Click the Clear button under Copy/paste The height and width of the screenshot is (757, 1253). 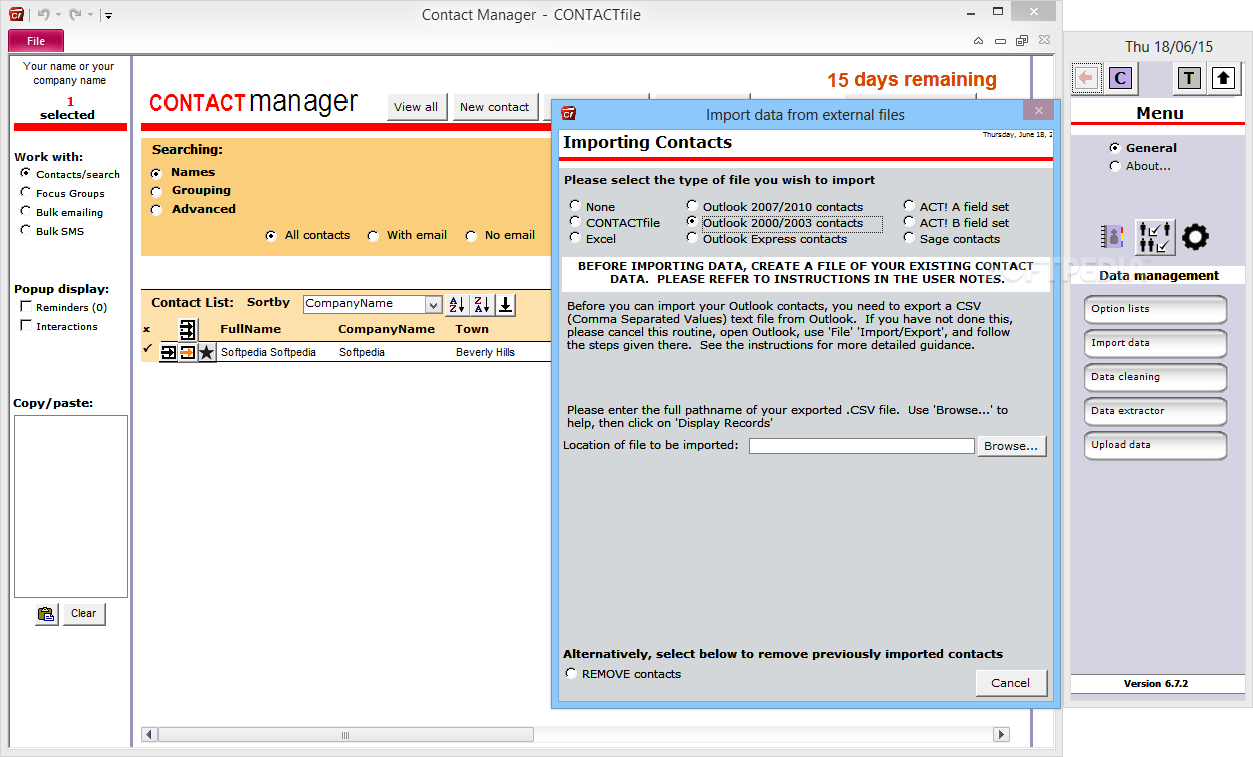(84, 614)
